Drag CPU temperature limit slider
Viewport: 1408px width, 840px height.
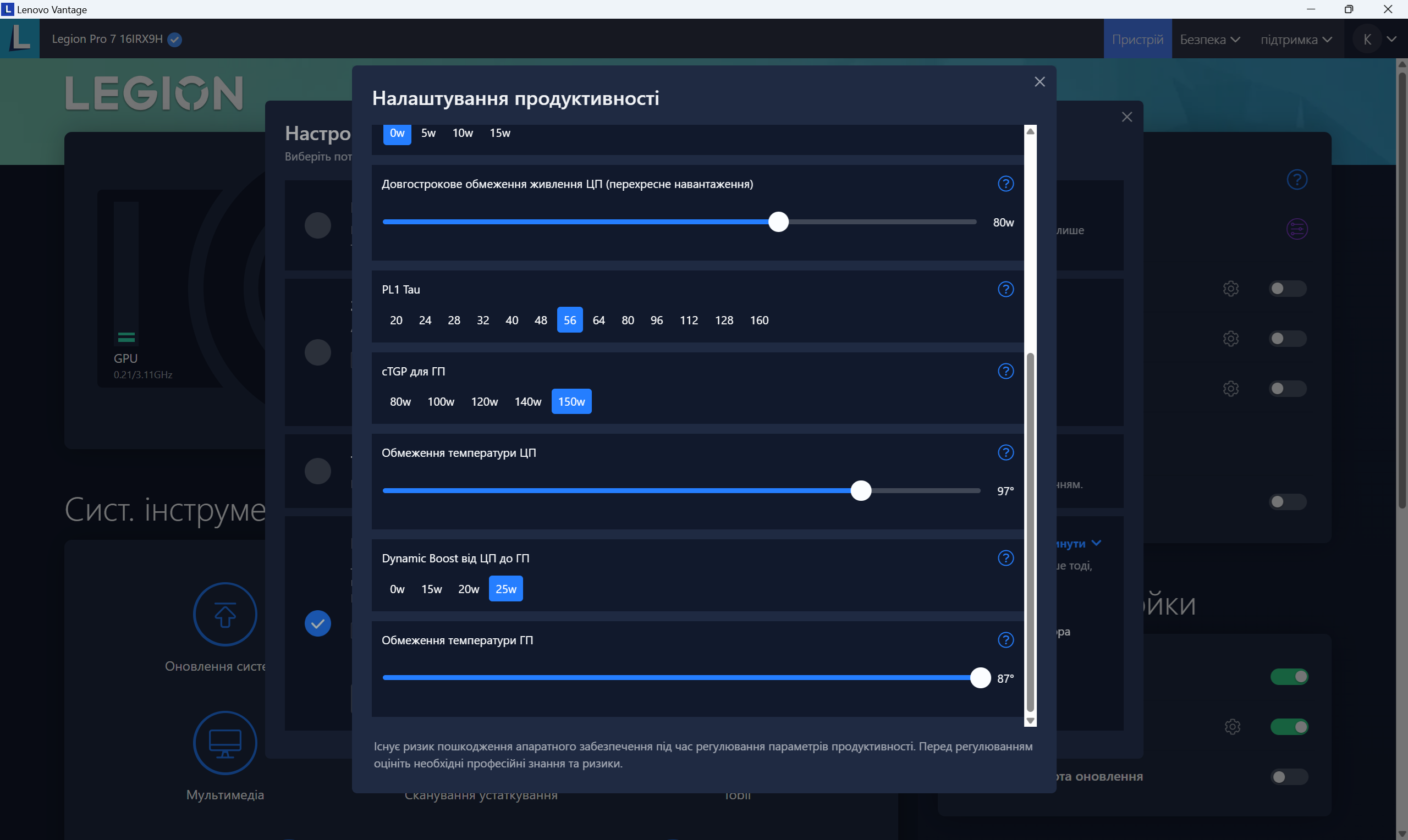861,490
